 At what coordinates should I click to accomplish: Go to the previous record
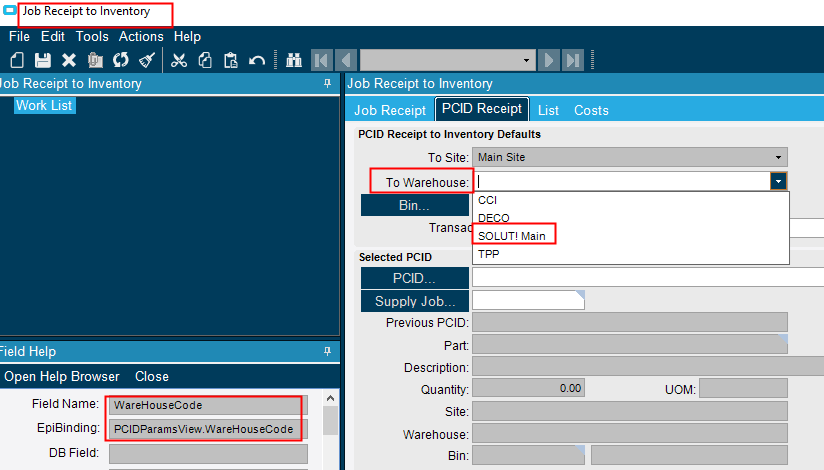click(x=346, y=60)
